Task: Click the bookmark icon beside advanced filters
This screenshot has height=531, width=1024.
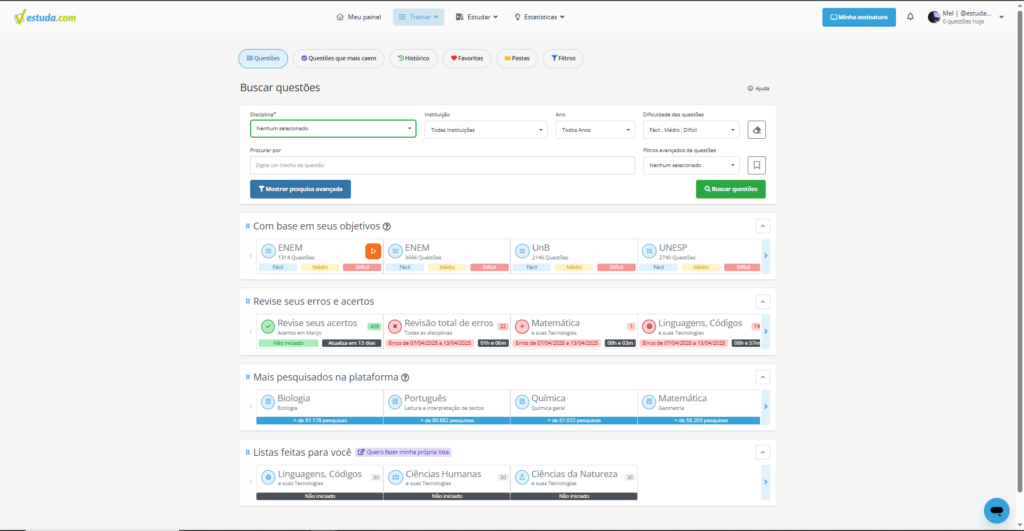Action: coord(757,165)
